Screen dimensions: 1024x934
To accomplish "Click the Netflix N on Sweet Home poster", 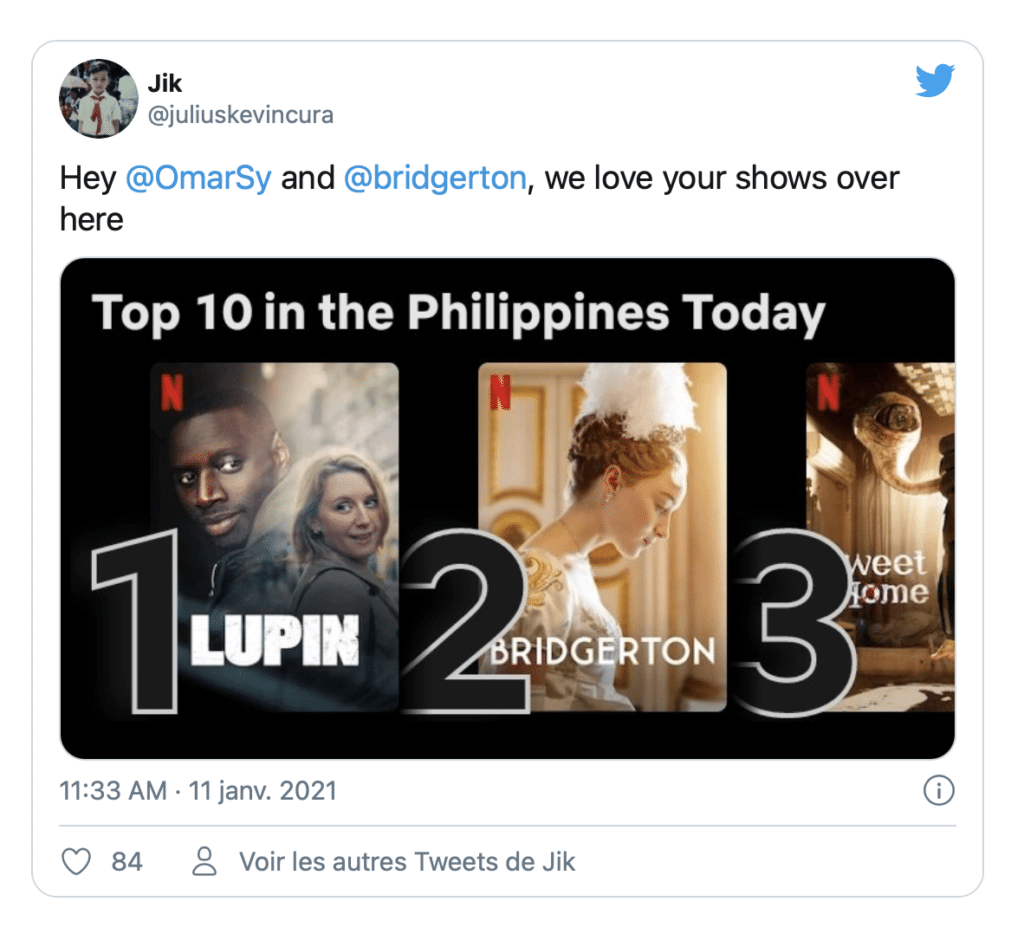I will pos(828,393).
